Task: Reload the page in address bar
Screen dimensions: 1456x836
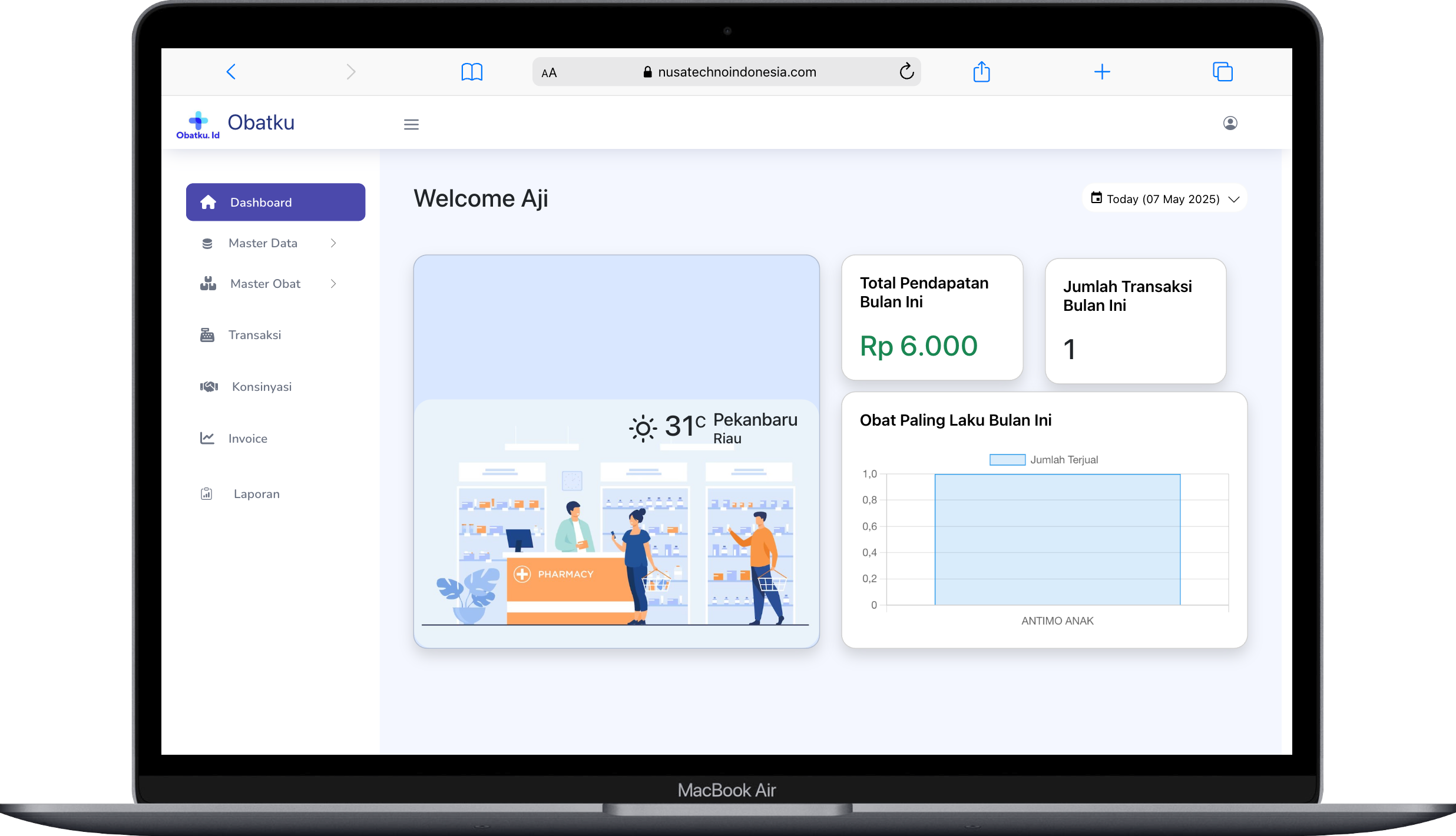Action: point(906,72)
